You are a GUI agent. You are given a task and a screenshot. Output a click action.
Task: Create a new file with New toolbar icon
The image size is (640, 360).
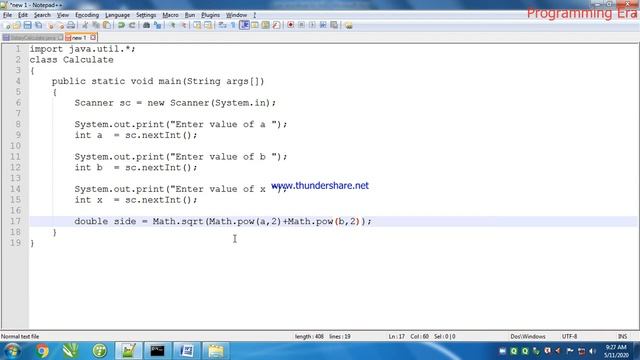click(7, 25)
